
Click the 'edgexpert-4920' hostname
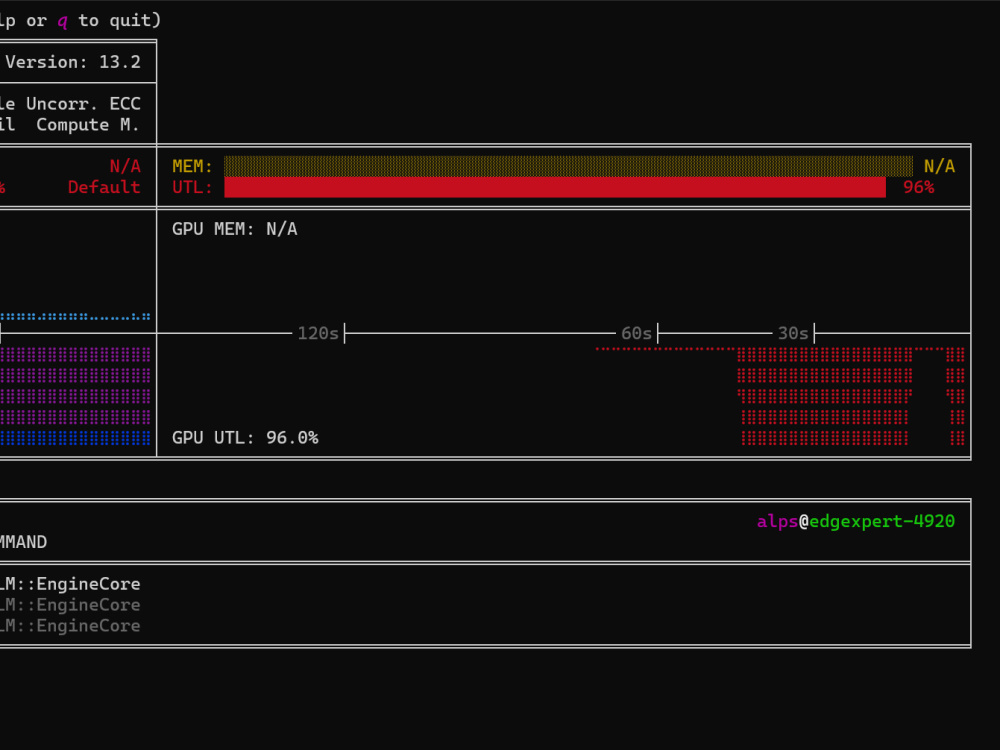[882, 521]
